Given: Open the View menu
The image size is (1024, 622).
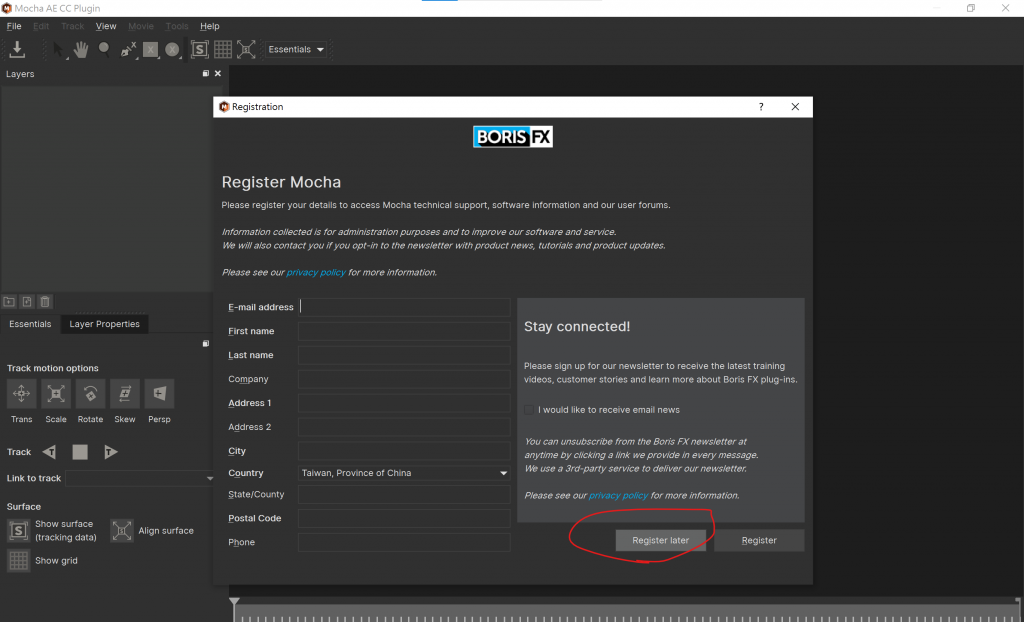Looking at the screenshot, I should (106, 26).
